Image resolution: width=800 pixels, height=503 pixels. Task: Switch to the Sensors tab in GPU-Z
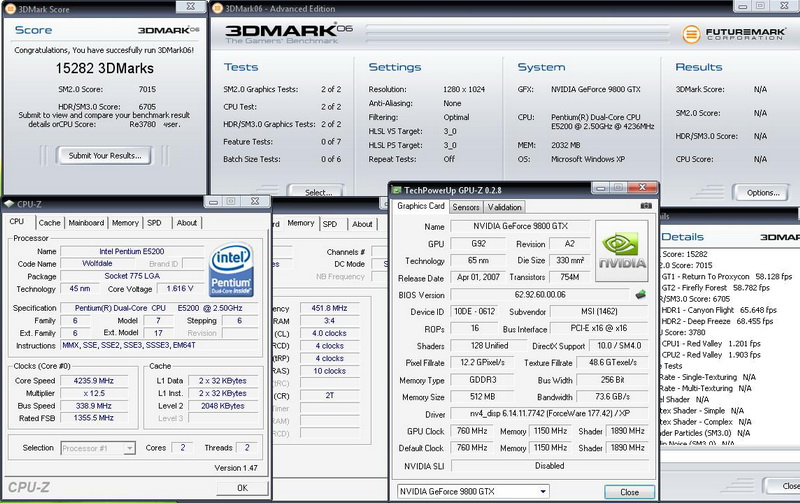466,207
